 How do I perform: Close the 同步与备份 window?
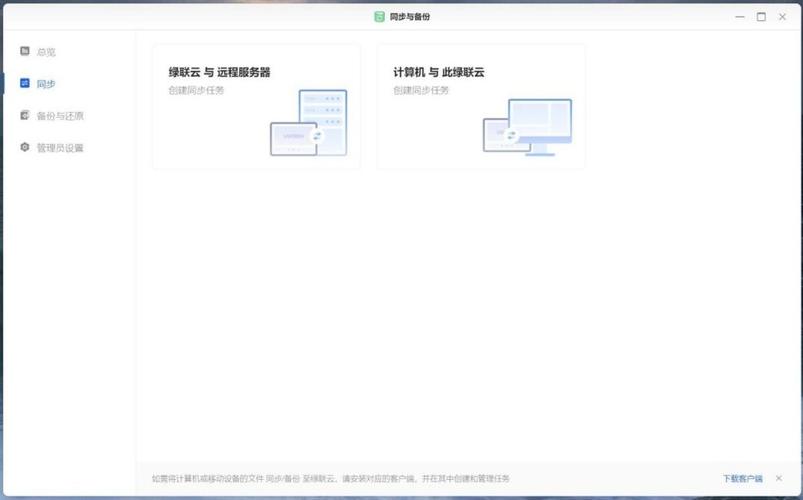point(783,17)
